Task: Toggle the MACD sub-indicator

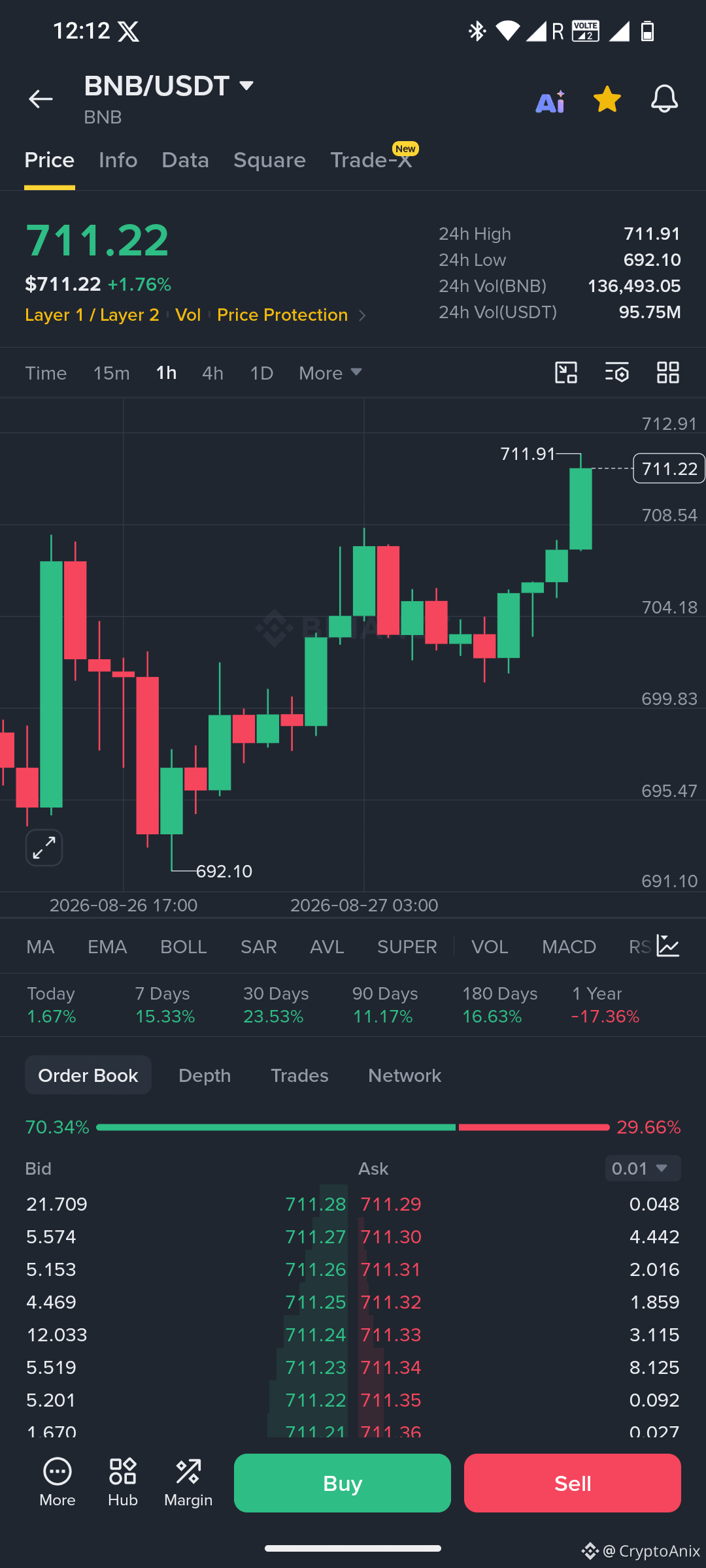Action: pos(569,947)
